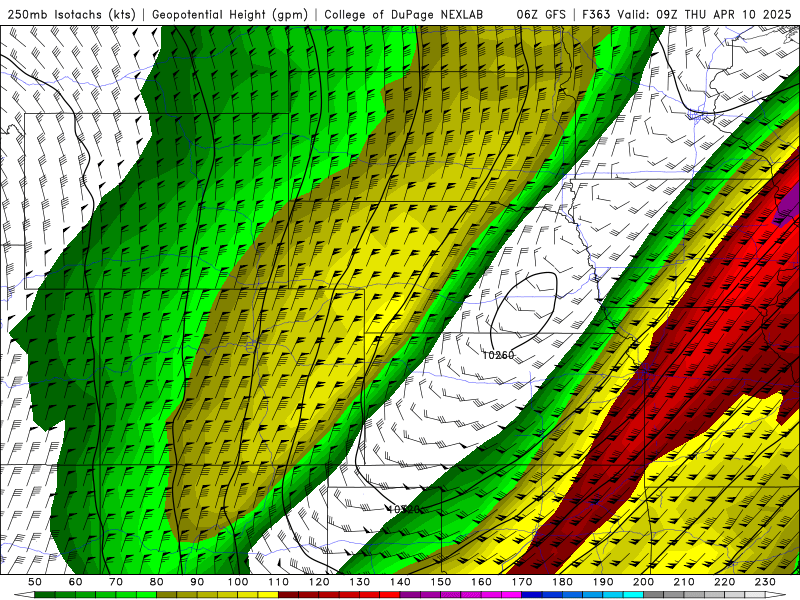Click the 140 value on the color scale

click(400, 582)
